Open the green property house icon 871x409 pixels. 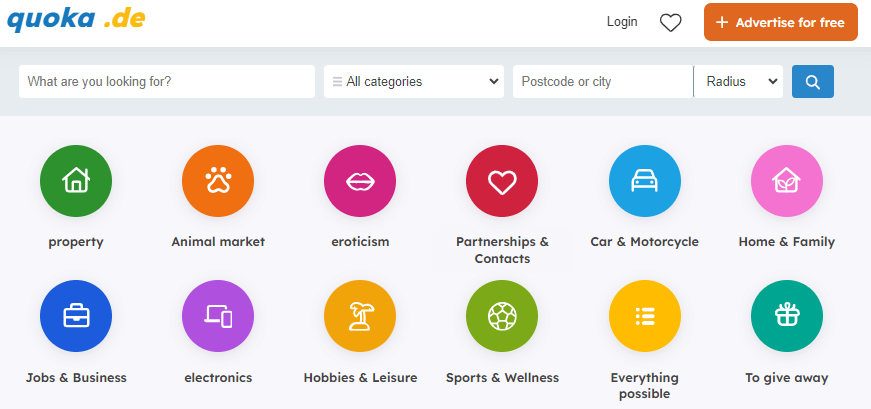76,181
